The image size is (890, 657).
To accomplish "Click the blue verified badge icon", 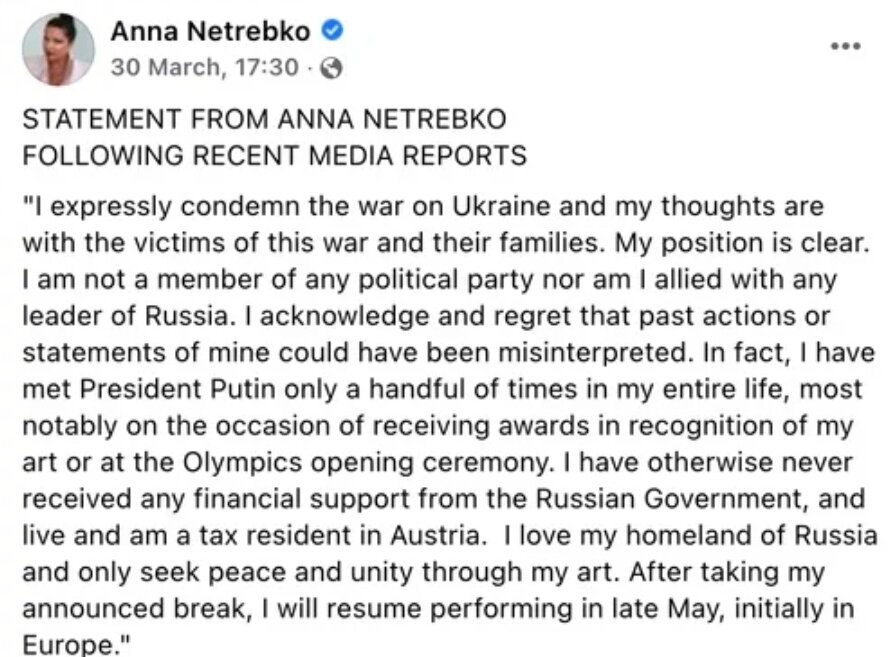I will click(333, 30).
